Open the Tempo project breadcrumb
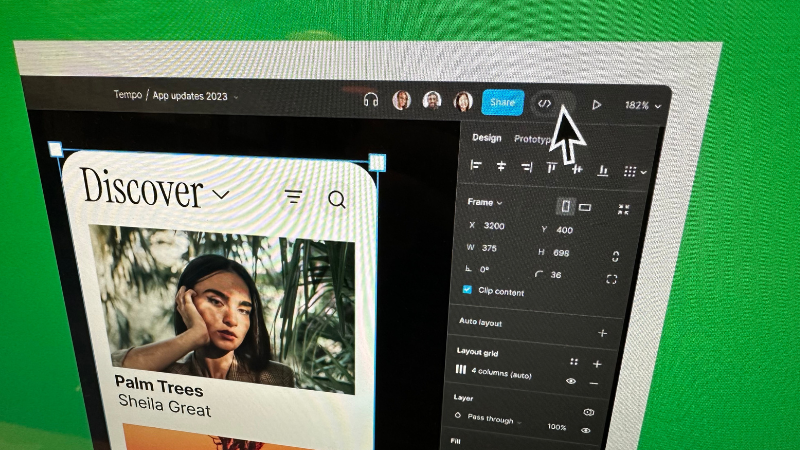The height and width of the screenshot is (450, 800). tap(128, 94)
